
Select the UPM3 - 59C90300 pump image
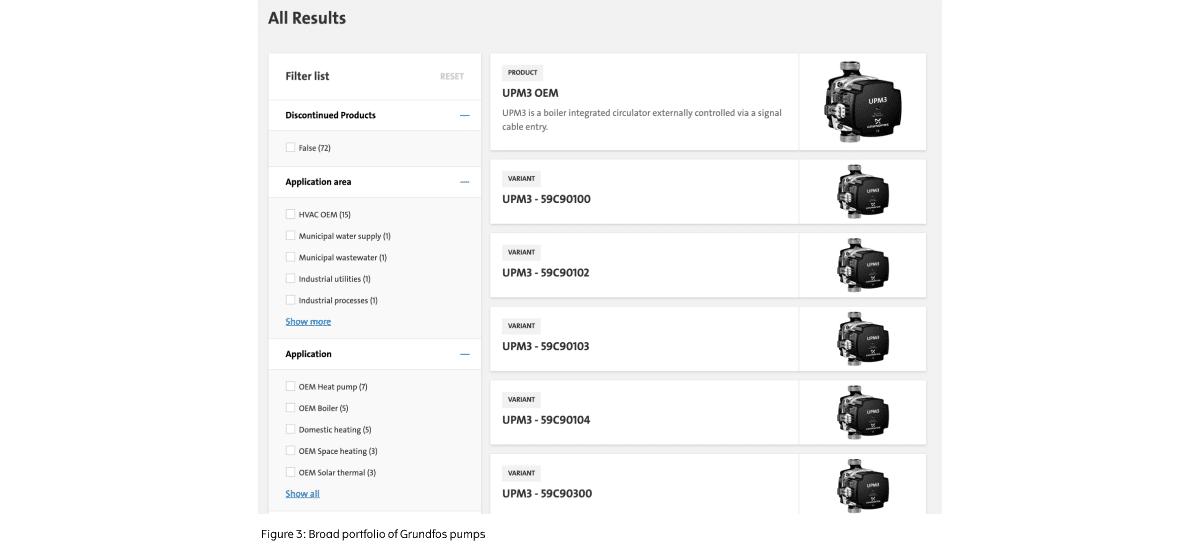[x=862, y=486]
